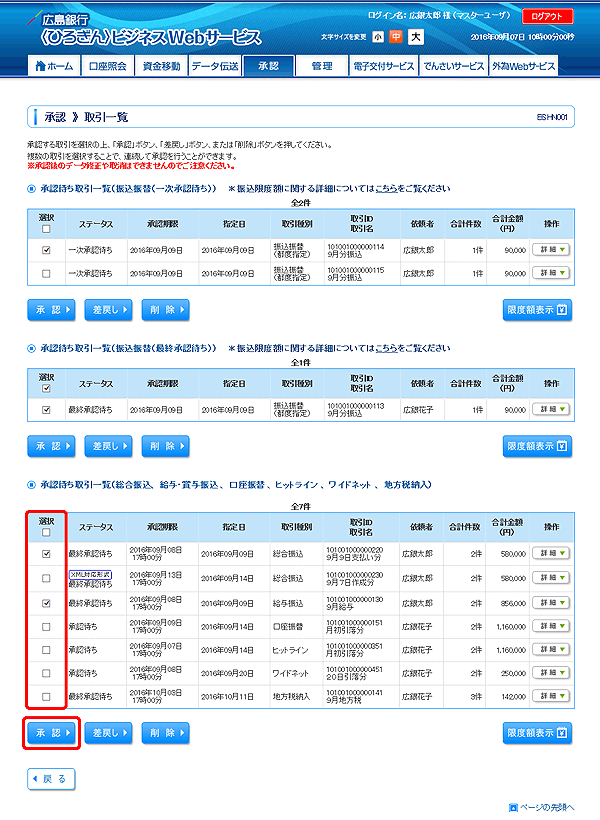Uncheck transaction 101001000000113 checkbox
This screenshot has width=600, height=820.
pyautogui.click(x=46, y=410)
